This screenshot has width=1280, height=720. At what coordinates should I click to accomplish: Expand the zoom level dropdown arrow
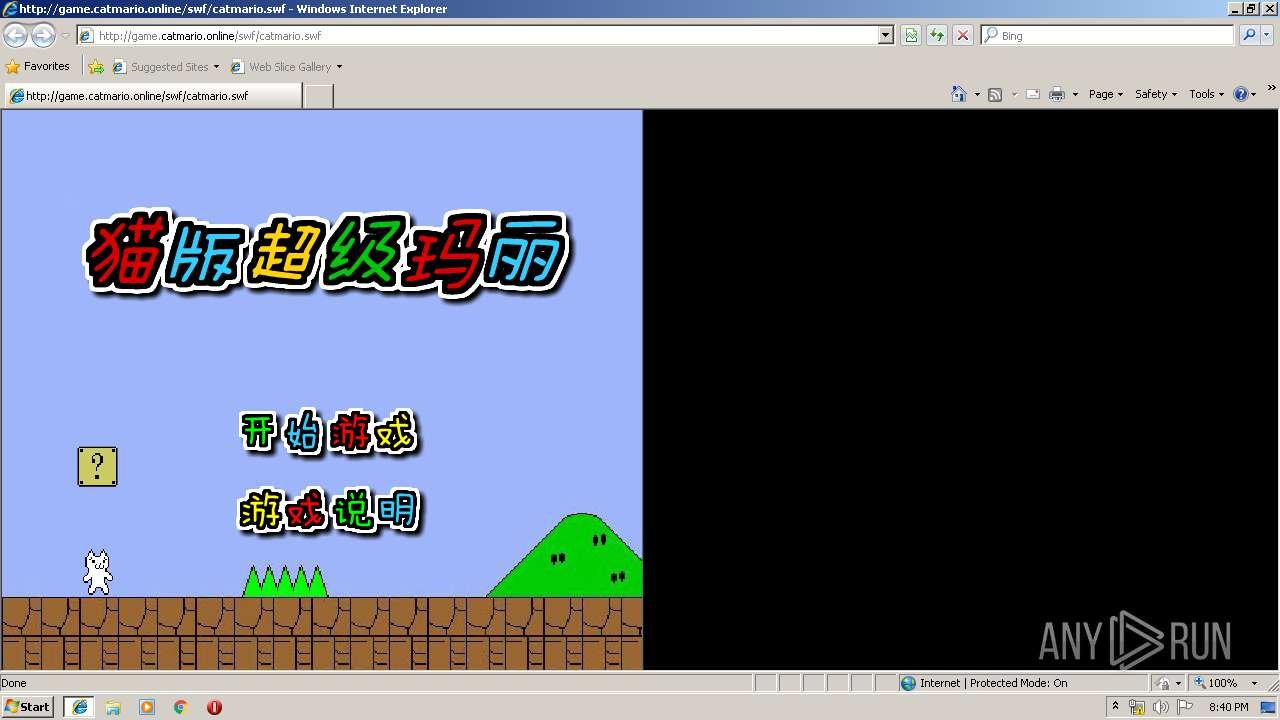(1254, 683)
